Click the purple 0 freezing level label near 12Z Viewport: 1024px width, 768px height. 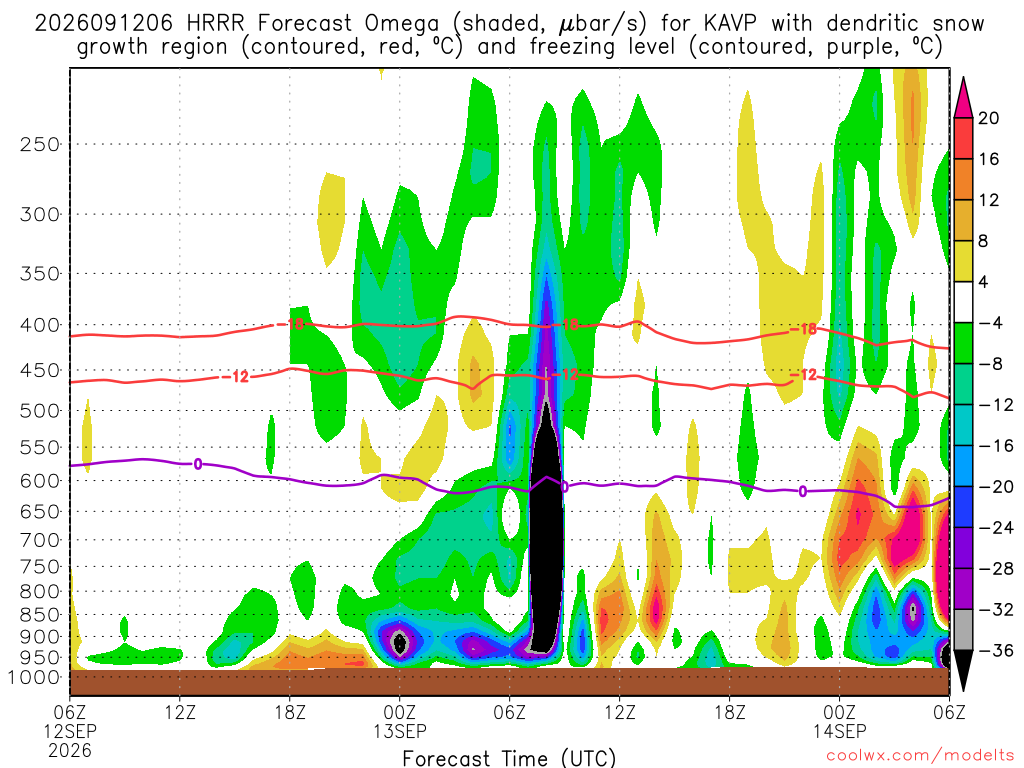[197, 464]
